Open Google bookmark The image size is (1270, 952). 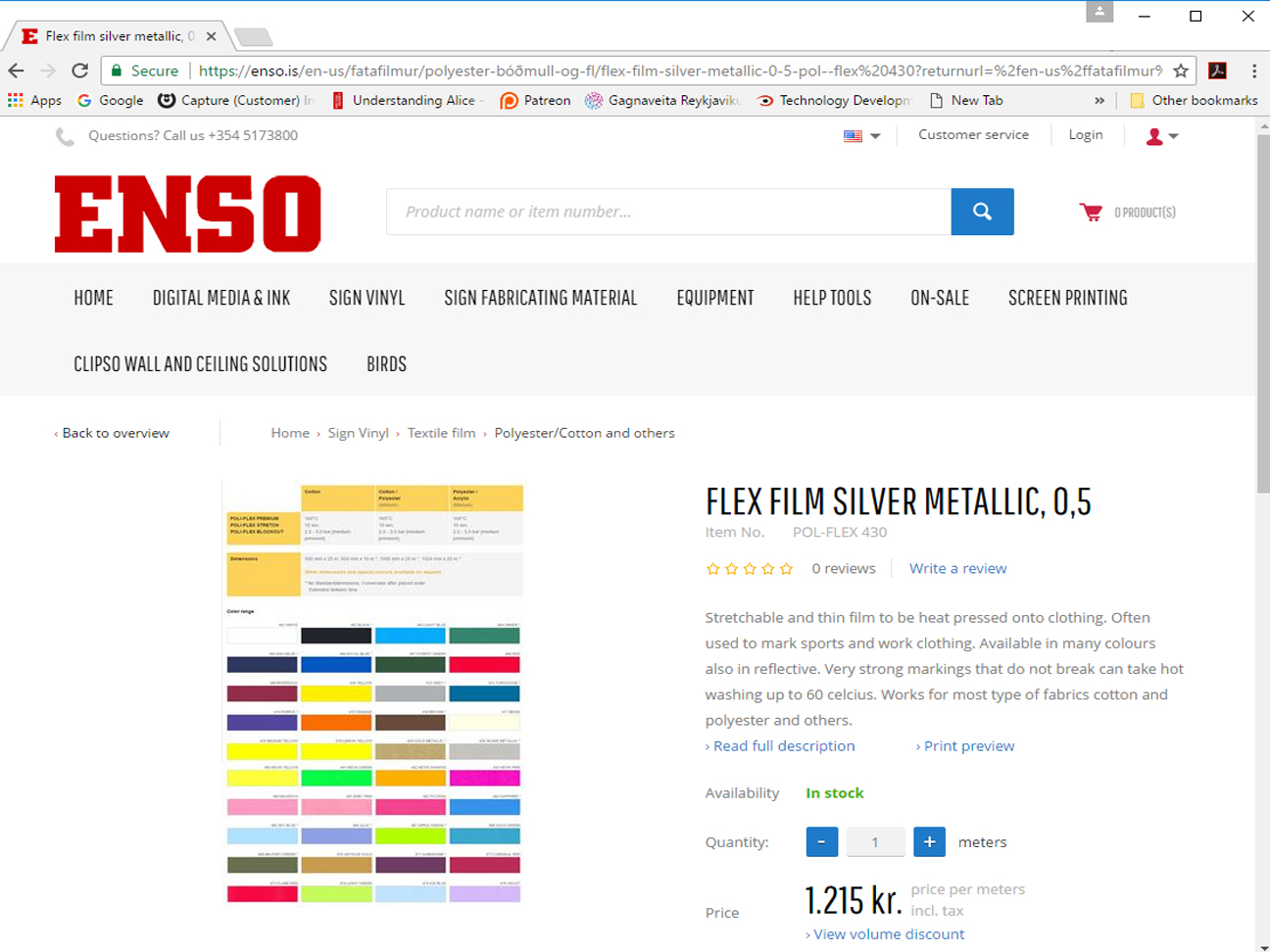click(110, 100)
